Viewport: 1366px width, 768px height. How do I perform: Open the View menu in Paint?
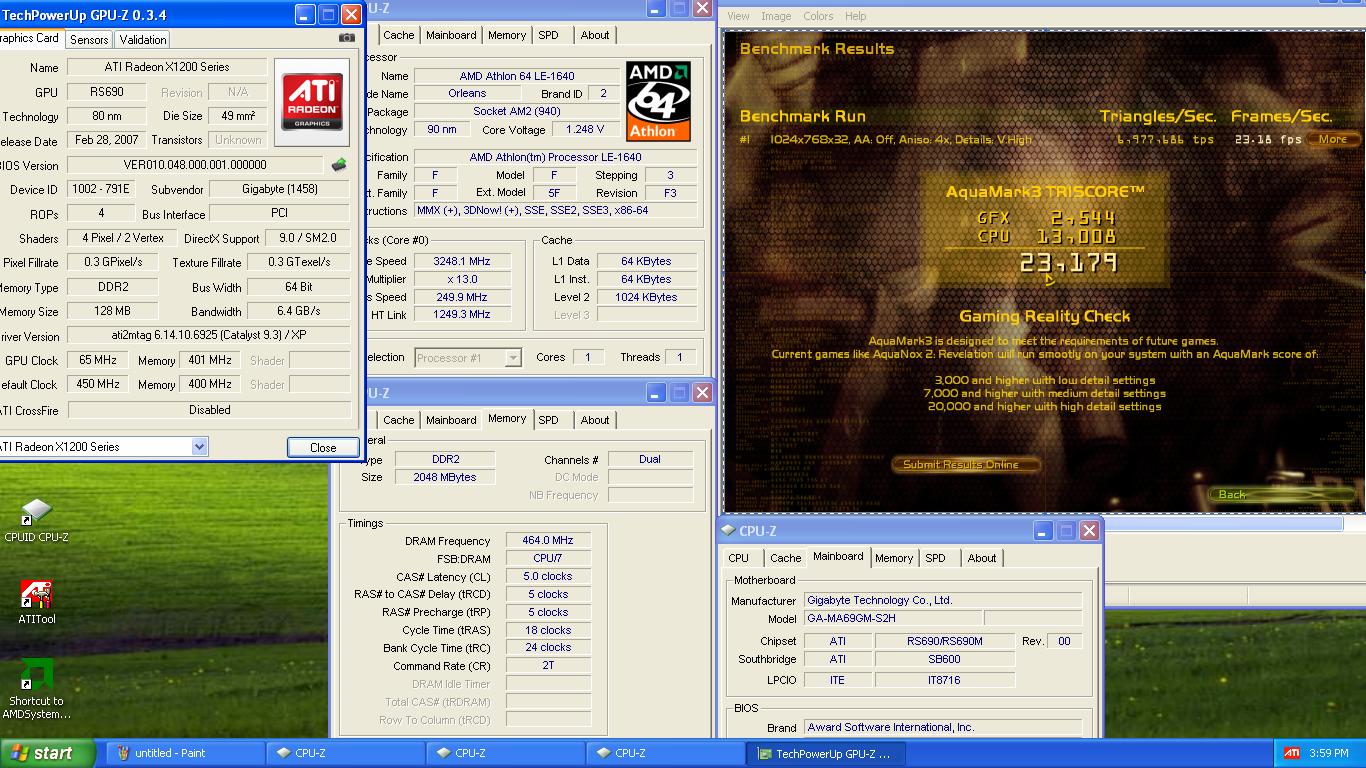[x=738, y=16]
